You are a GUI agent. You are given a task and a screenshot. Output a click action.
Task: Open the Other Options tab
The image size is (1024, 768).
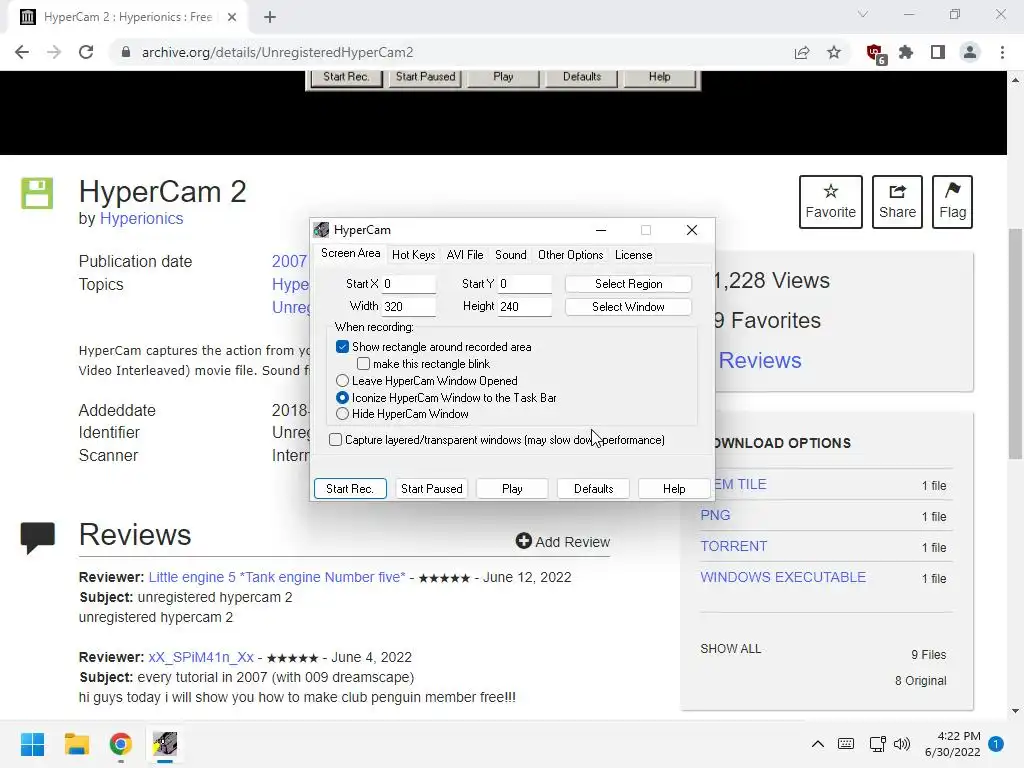point(570,255)
